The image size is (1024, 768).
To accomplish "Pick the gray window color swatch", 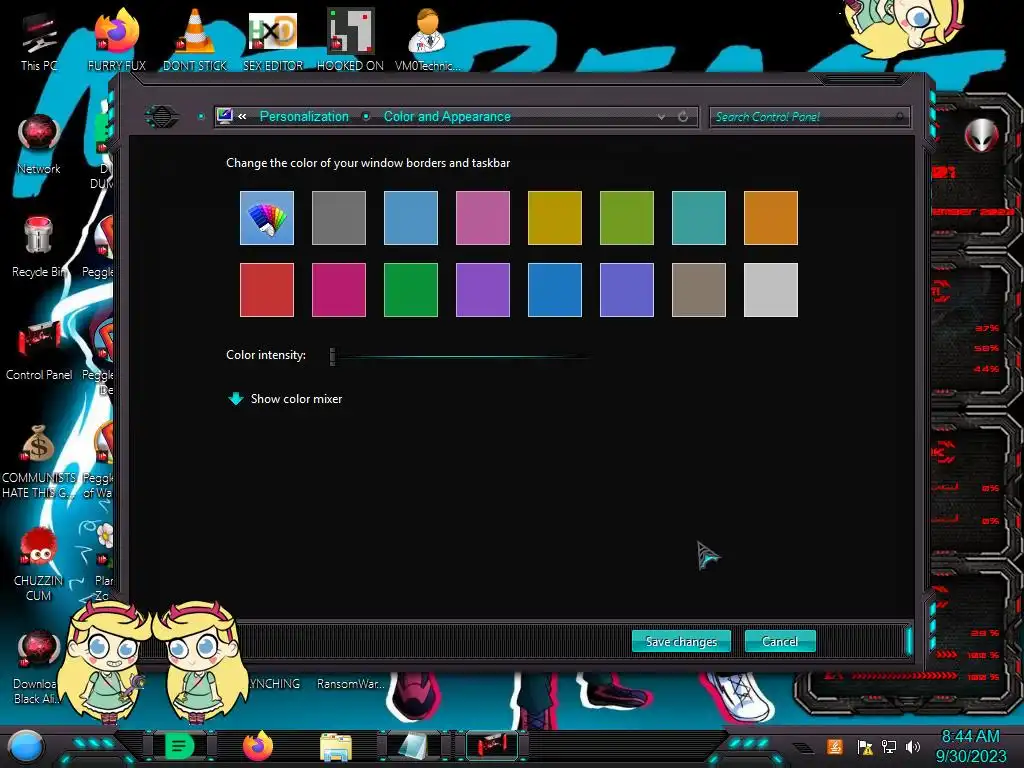I will (x=338, y=218).
